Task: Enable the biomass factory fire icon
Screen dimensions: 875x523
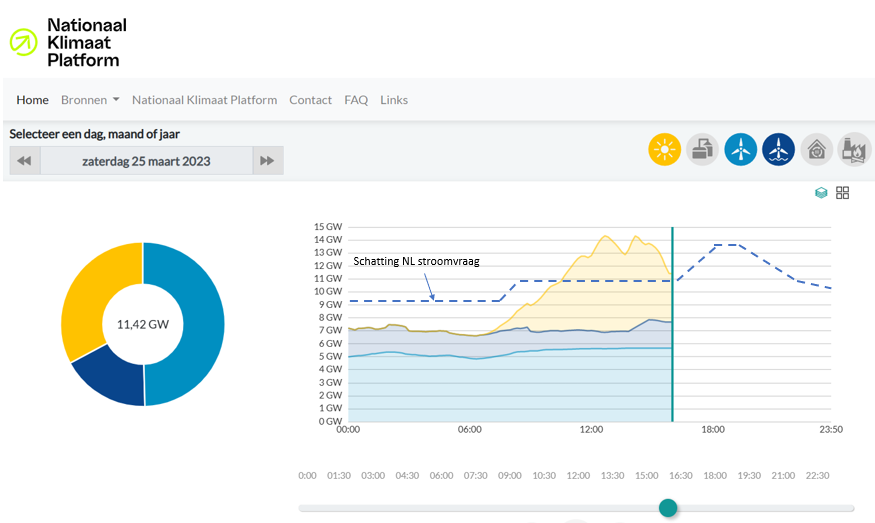Action: coord(854,150)
